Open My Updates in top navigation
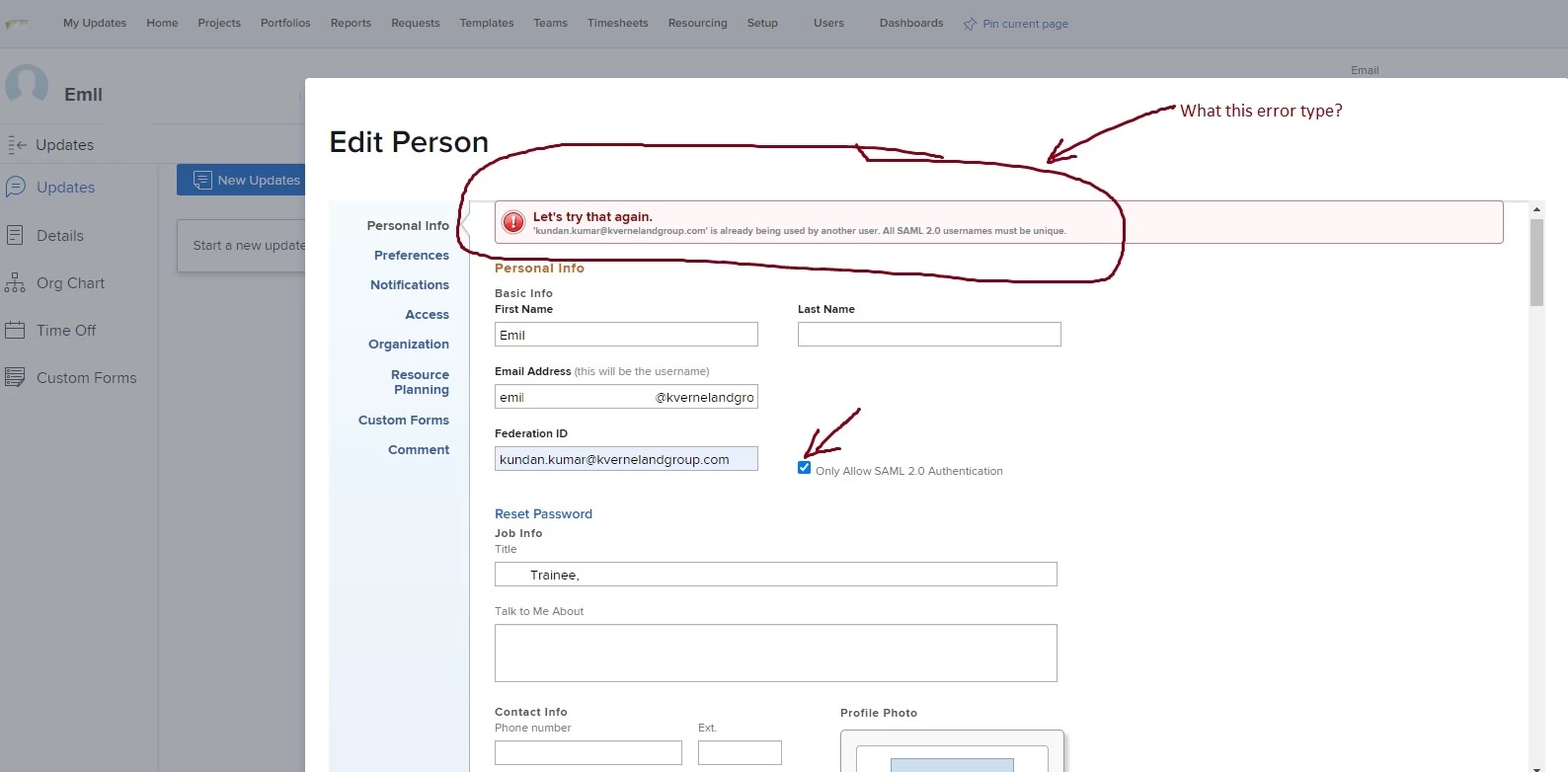Screen dimensions: 1568x772 click(x=95, y=23)
